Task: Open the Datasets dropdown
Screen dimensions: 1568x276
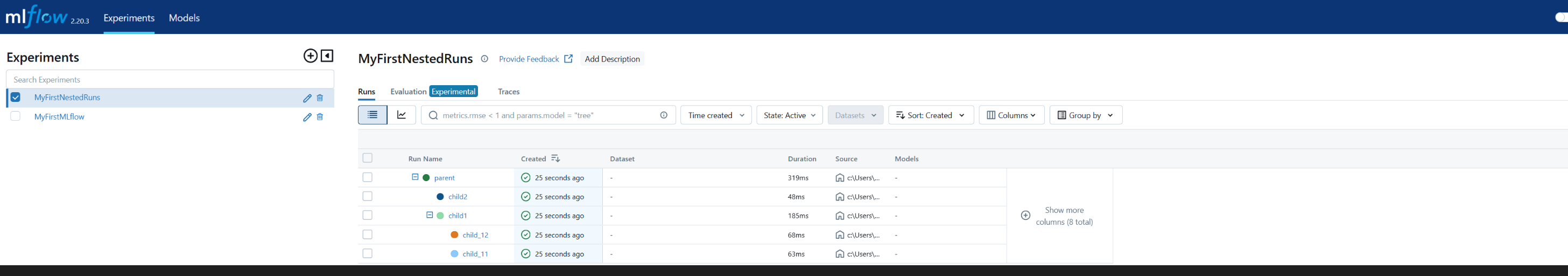Action: pos(855,115)
